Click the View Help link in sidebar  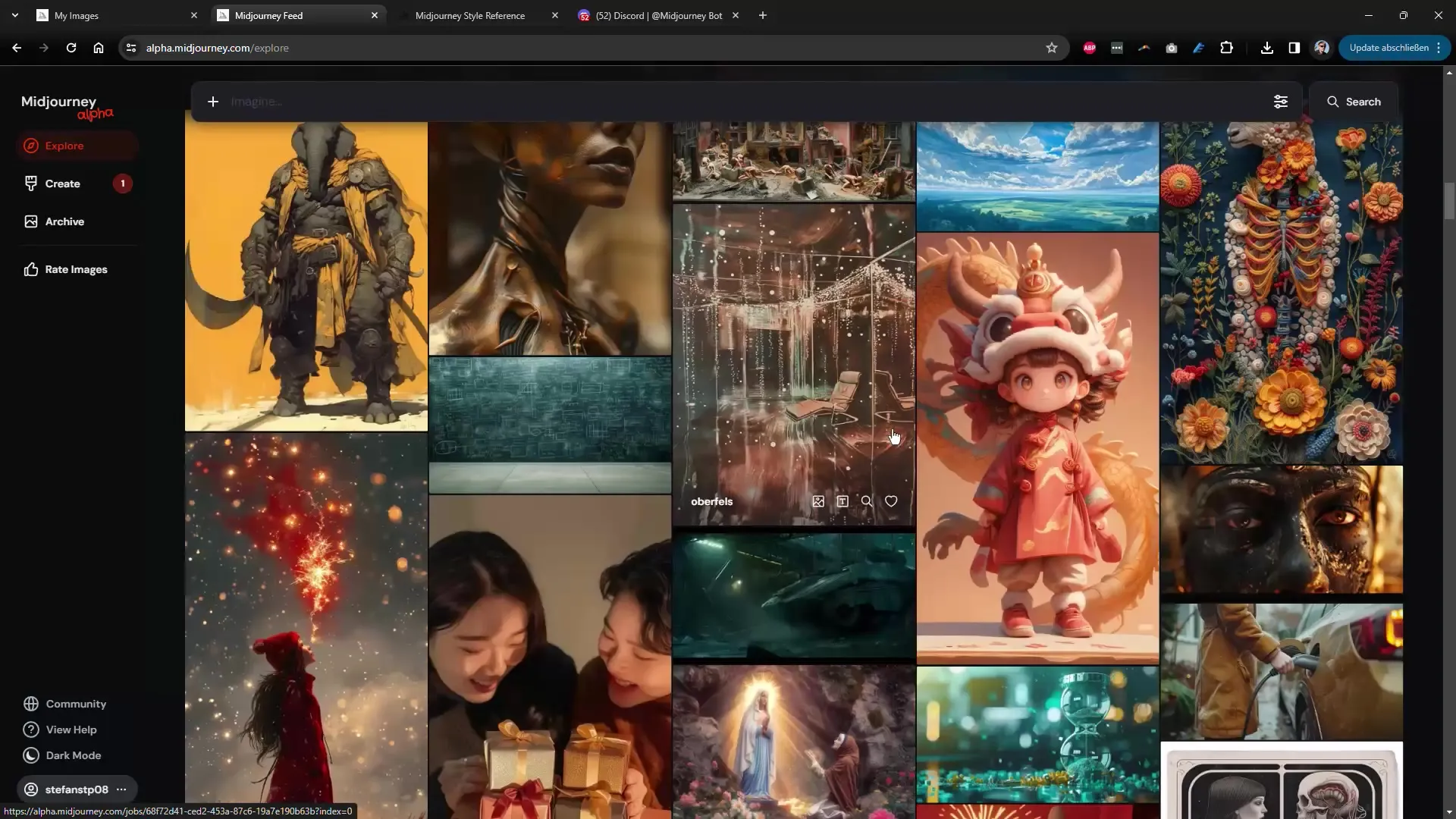click(71, 729)
